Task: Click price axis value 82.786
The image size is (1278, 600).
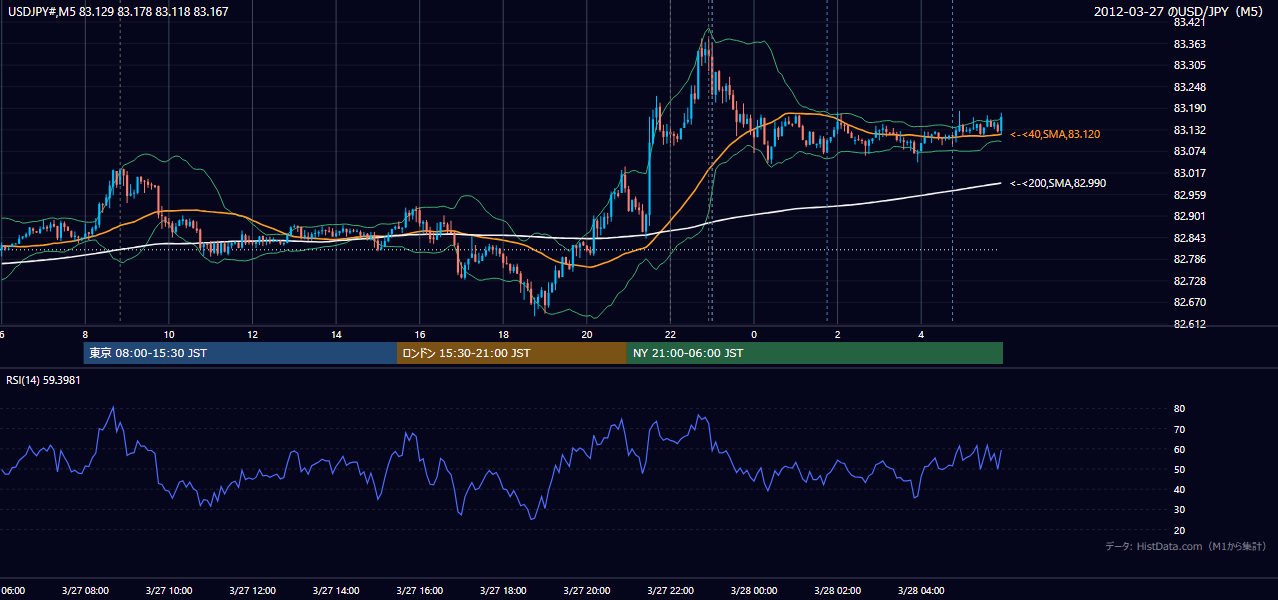Action: tap(1190, 259)
